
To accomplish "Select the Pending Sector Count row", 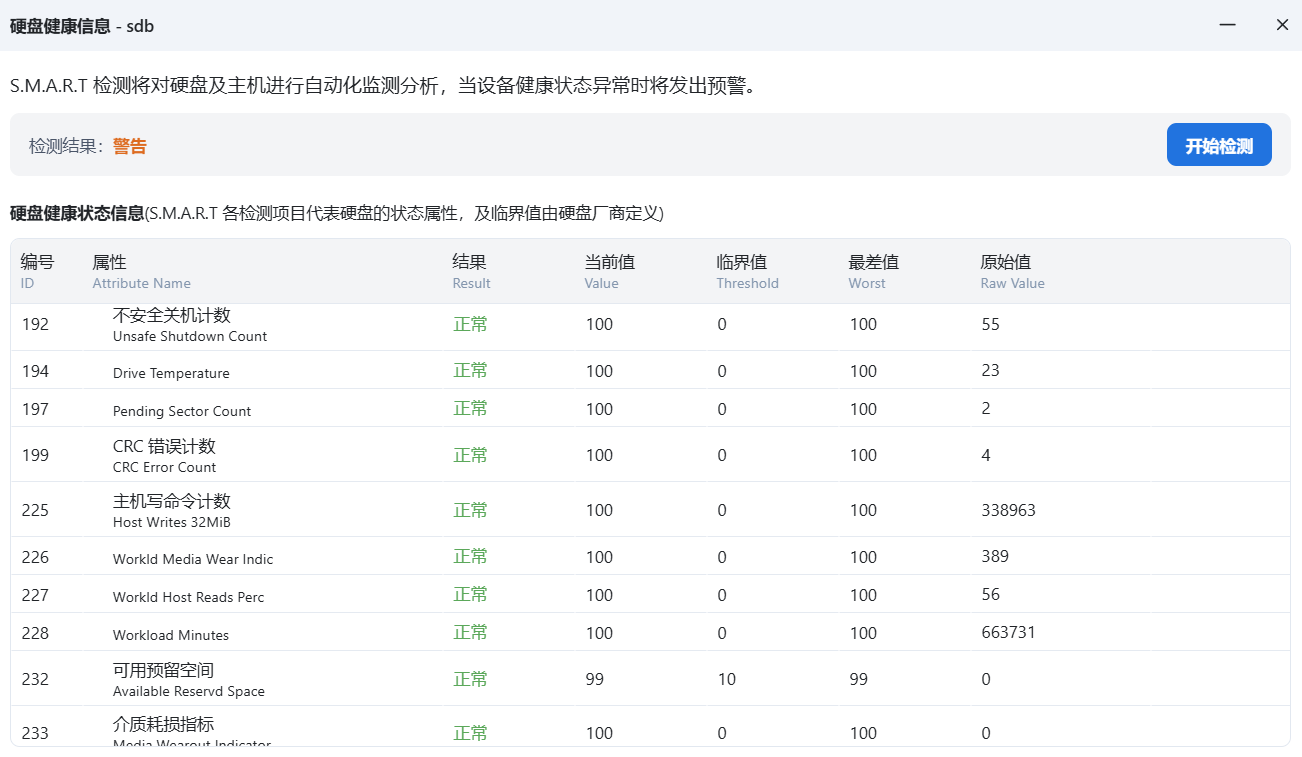I will (181, 410).
